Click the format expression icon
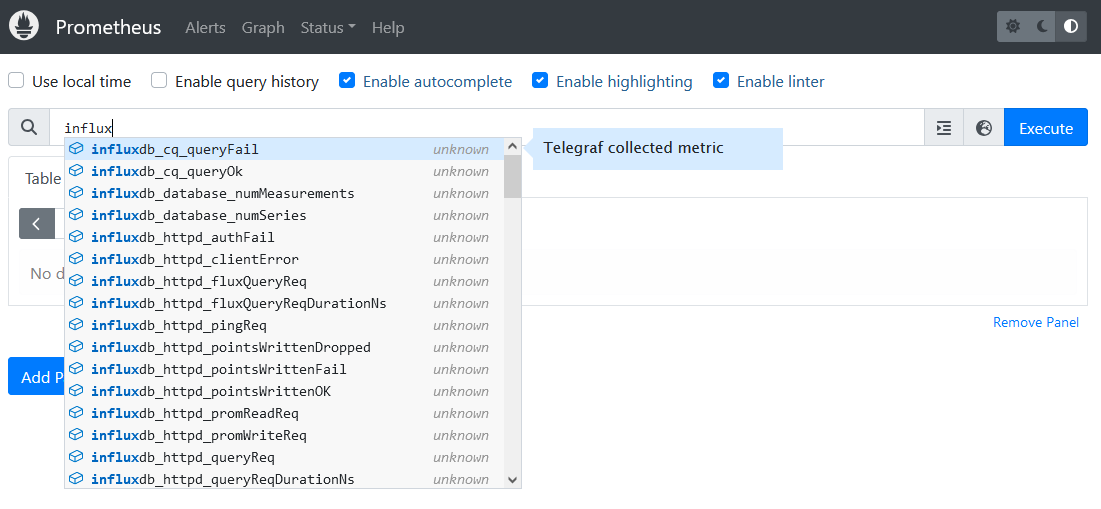1101x509 pixels. (944, 128)
